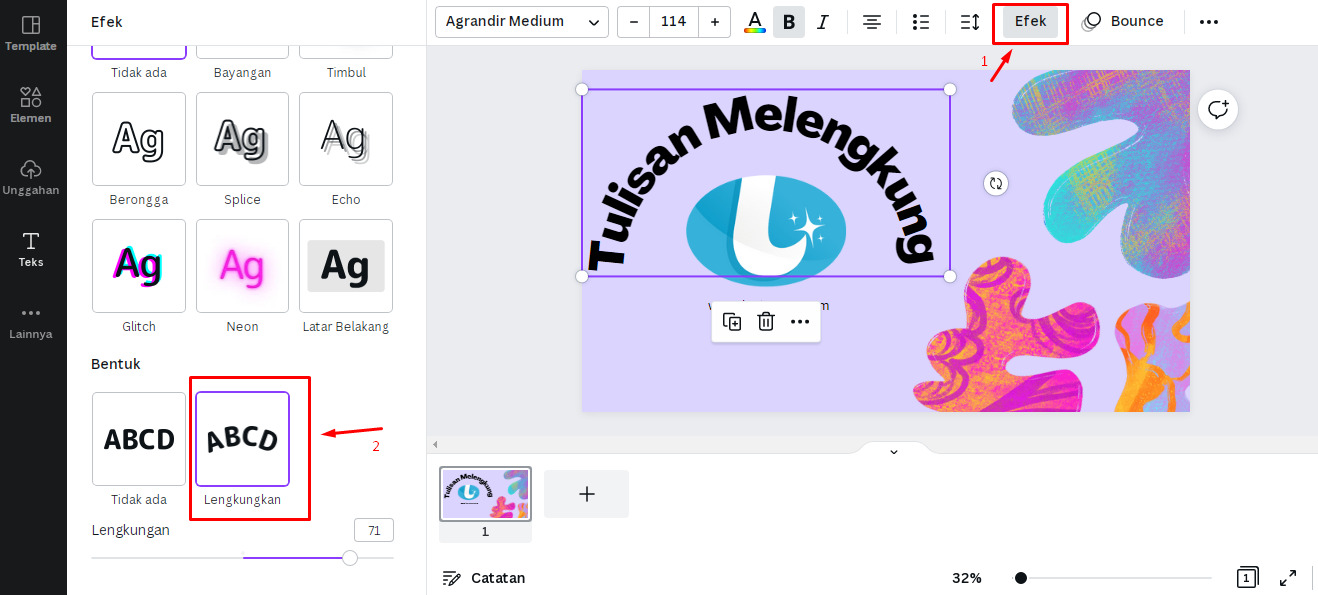The height and width of the screenshot is (595, 1318).
Task: Open the Teks panel in sidebar
Action: click(31, 248)
